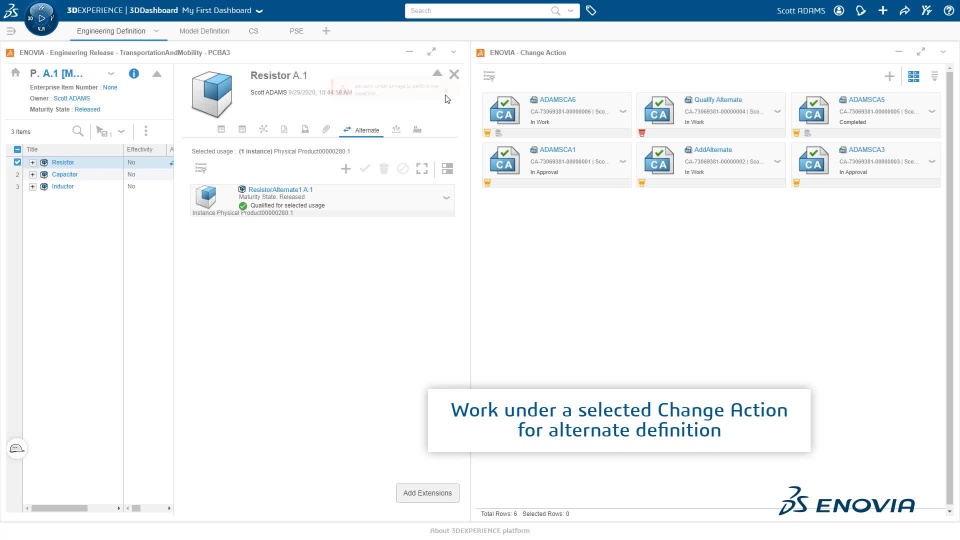Expand the Capacitor tree node

[32, 174]
